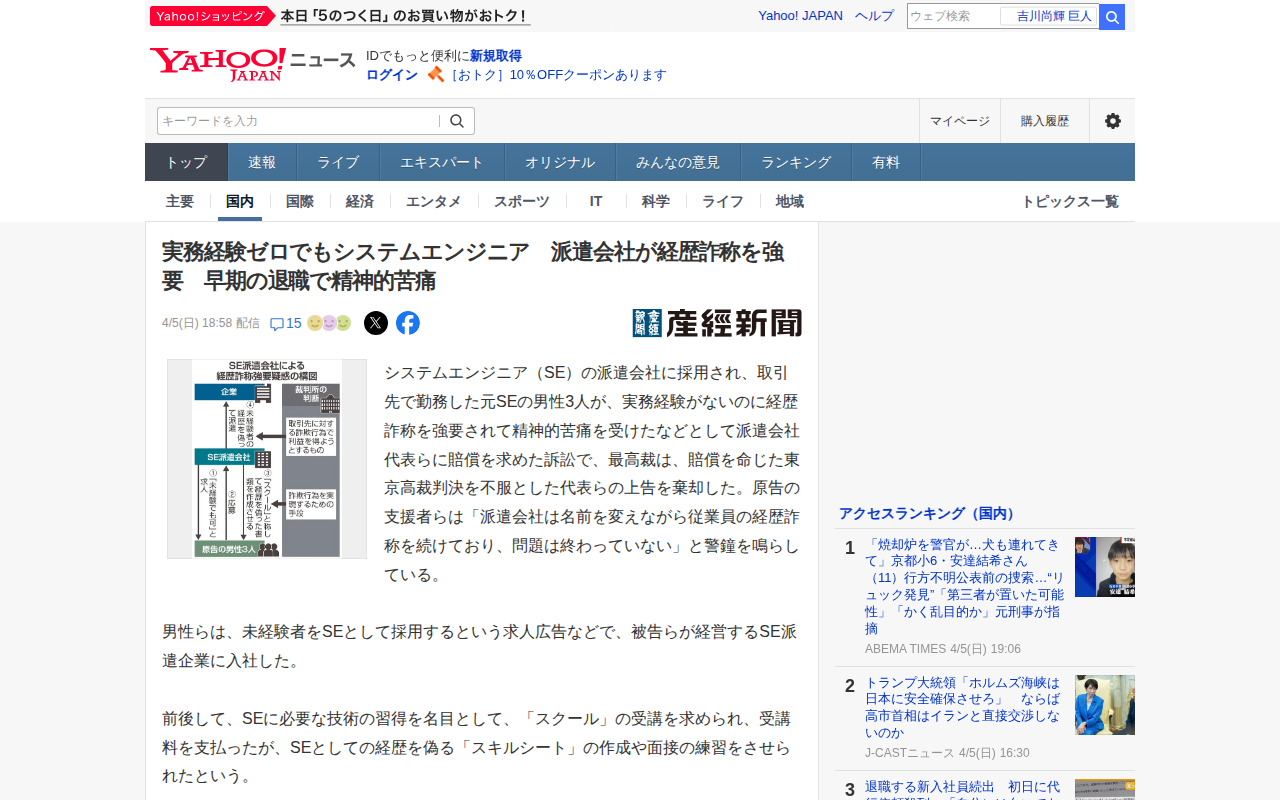Click the article timestamp 4/5(日) 18:58 配信
The height and width of the screenshot is (800, 1280).
211,323
